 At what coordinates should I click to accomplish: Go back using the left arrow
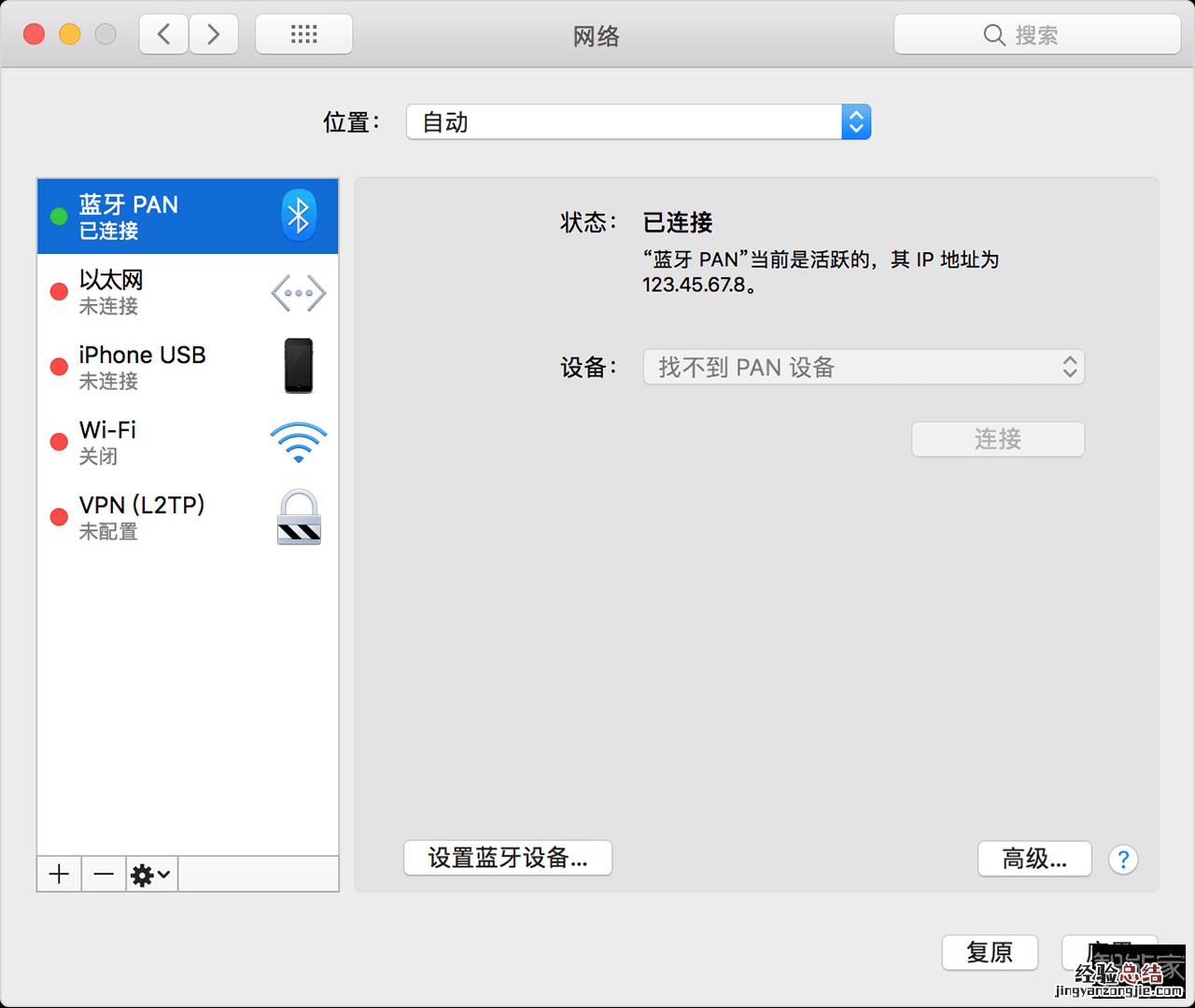tap(164, 35)
